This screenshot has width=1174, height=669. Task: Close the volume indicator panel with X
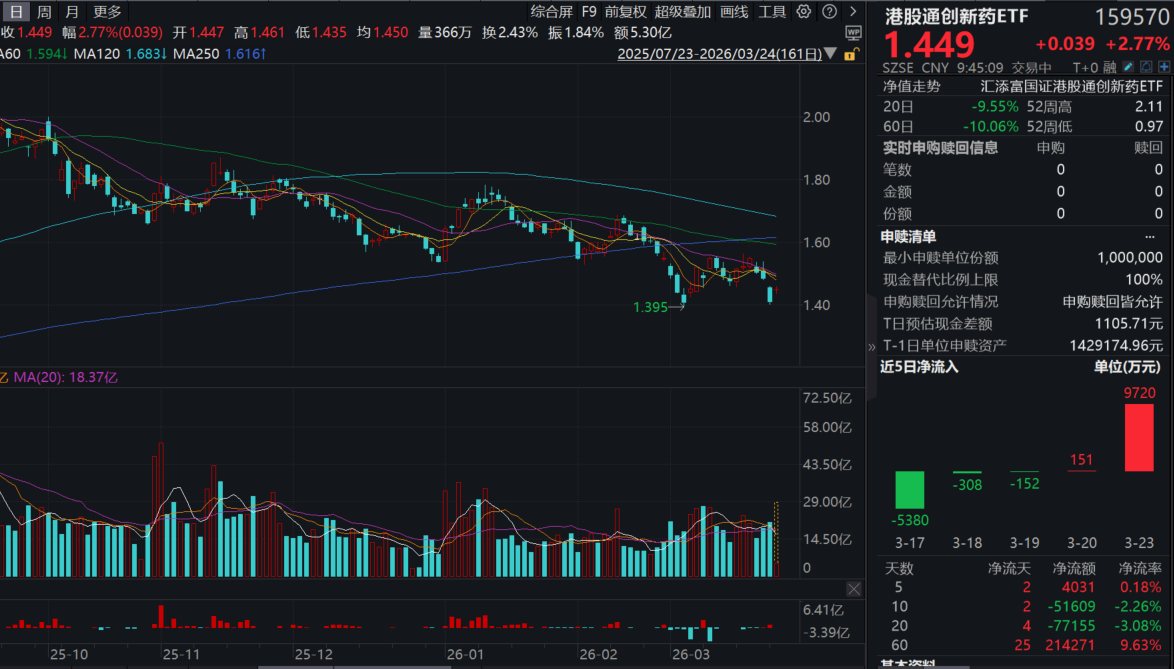853,588
